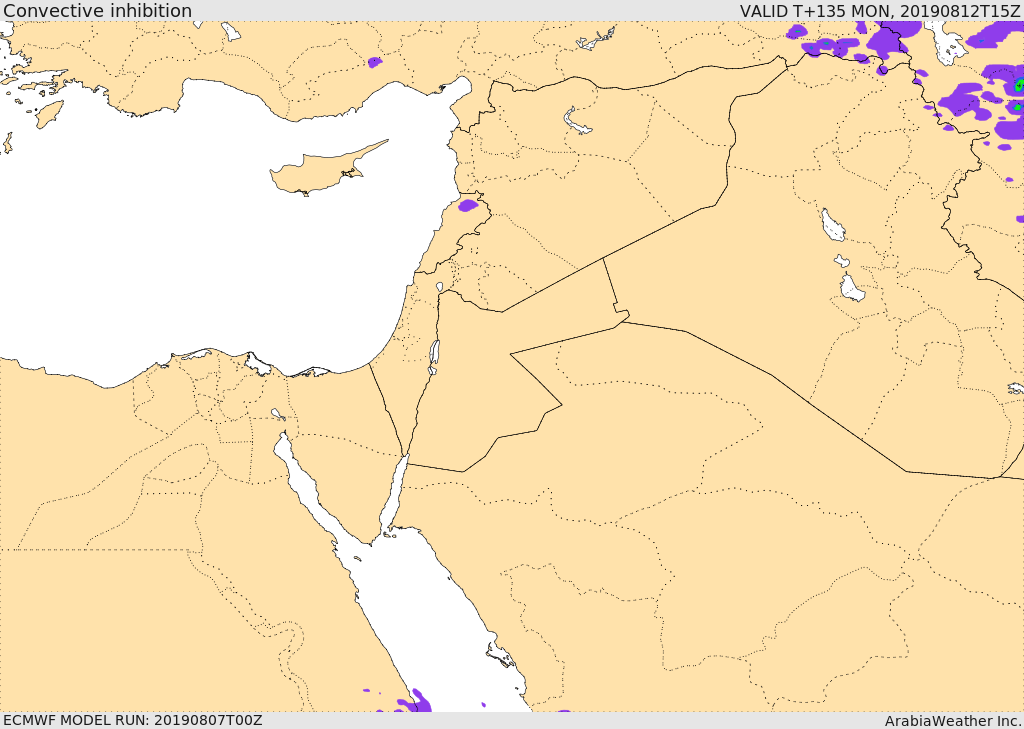This screenshot has width=1024, height=729.
Task: Click the 'ECMWF MODEL RUN: 20190807T00Z' label
Action: coord(133,720)
